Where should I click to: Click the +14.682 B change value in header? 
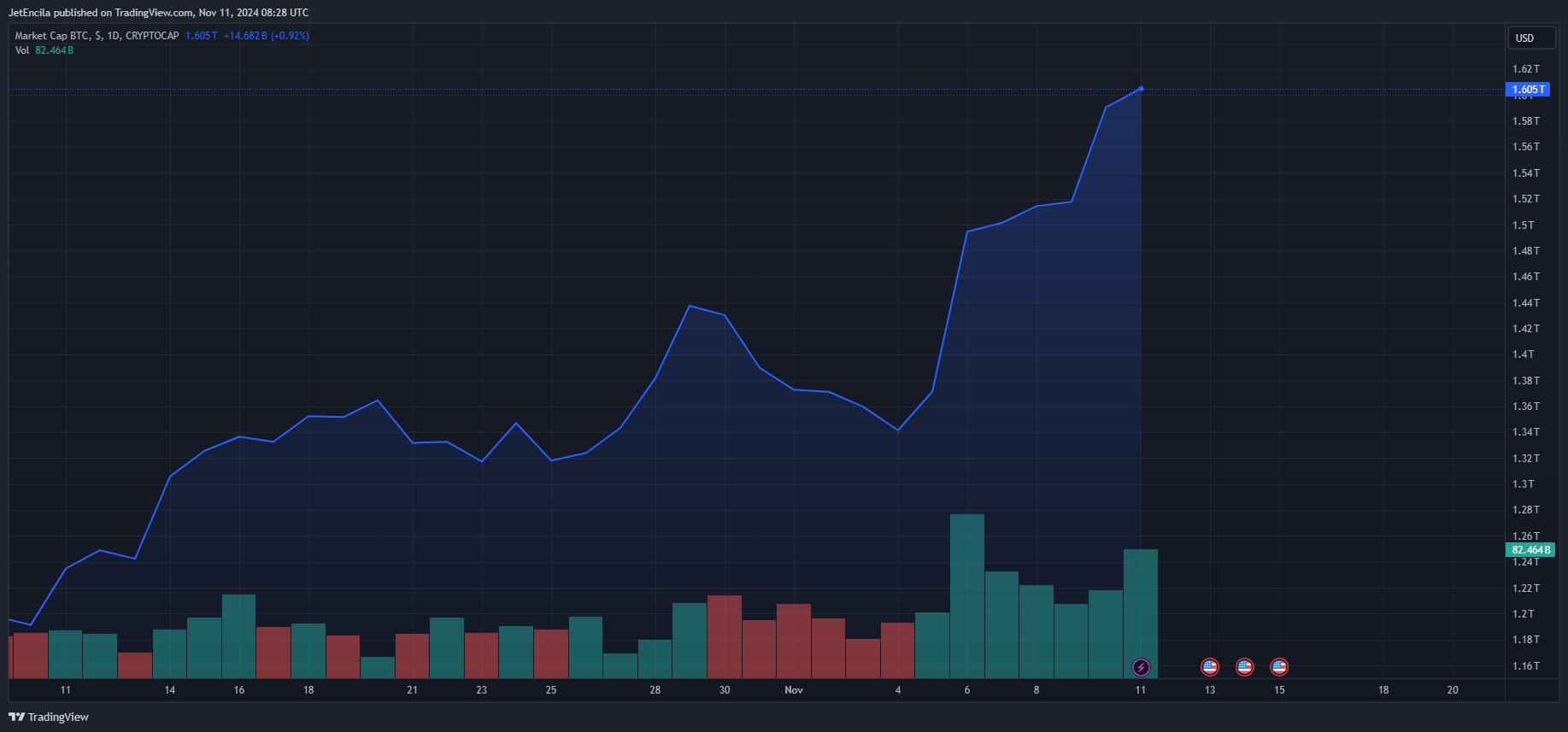tap(245, 36)
